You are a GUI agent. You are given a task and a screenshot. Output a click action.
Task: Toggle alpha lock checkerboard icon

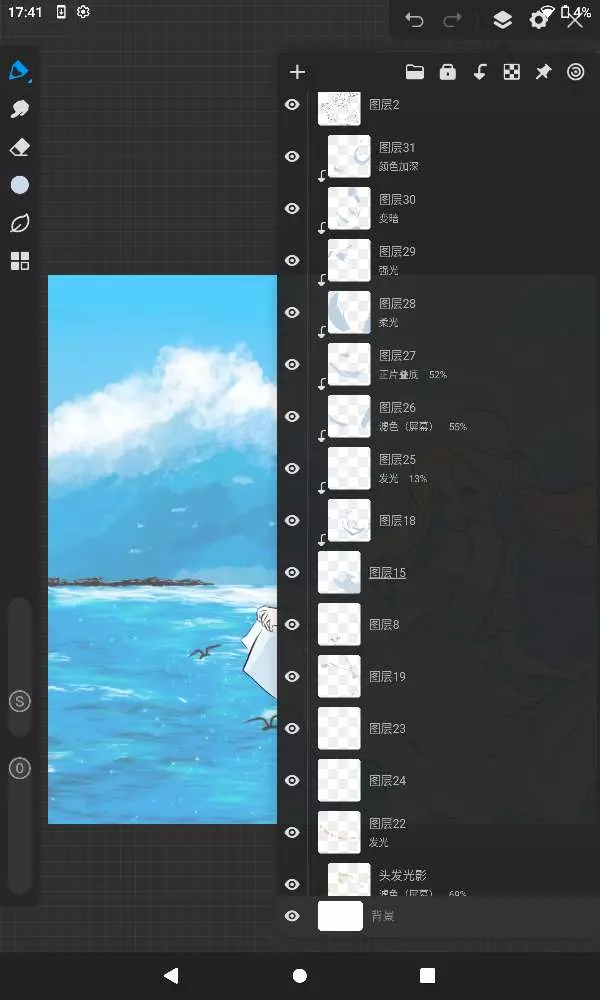(511, 72)
